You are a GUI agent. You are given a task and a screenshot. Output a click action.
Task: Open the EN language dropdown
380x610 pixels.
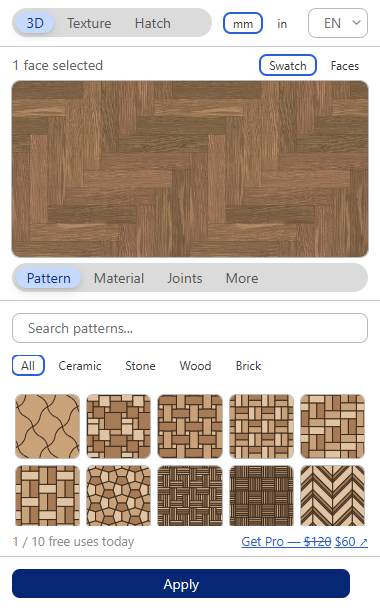click(x=338, y=23)
